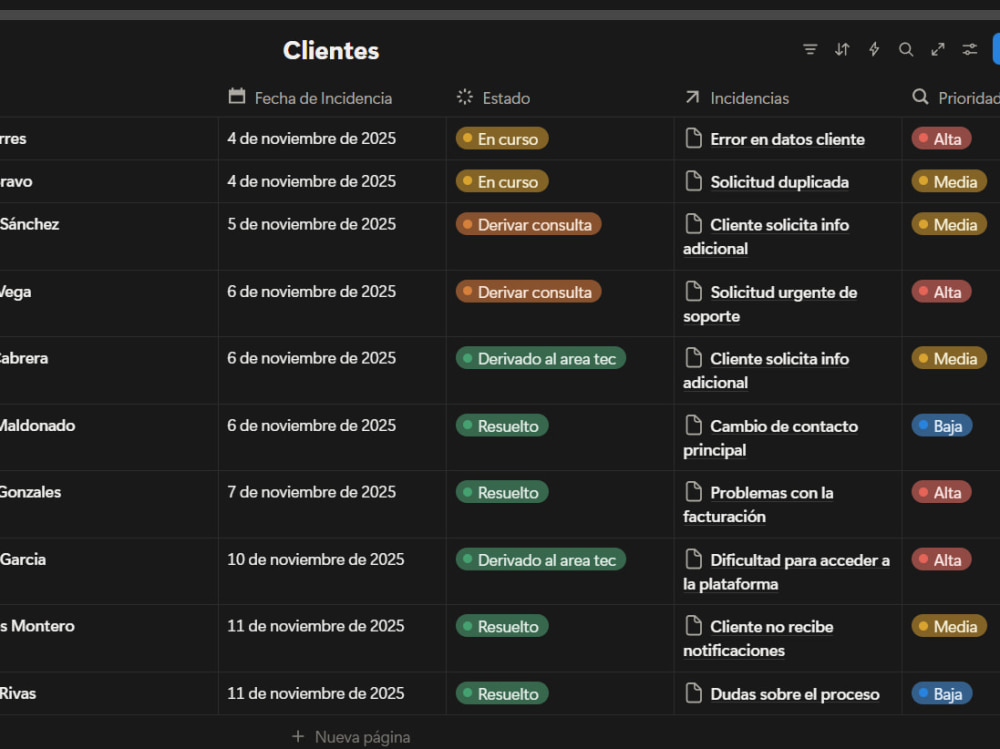The height and width of the screenshot is (749, 1000).
Task: Select the Rivas name cell
Action: (108, 693)
